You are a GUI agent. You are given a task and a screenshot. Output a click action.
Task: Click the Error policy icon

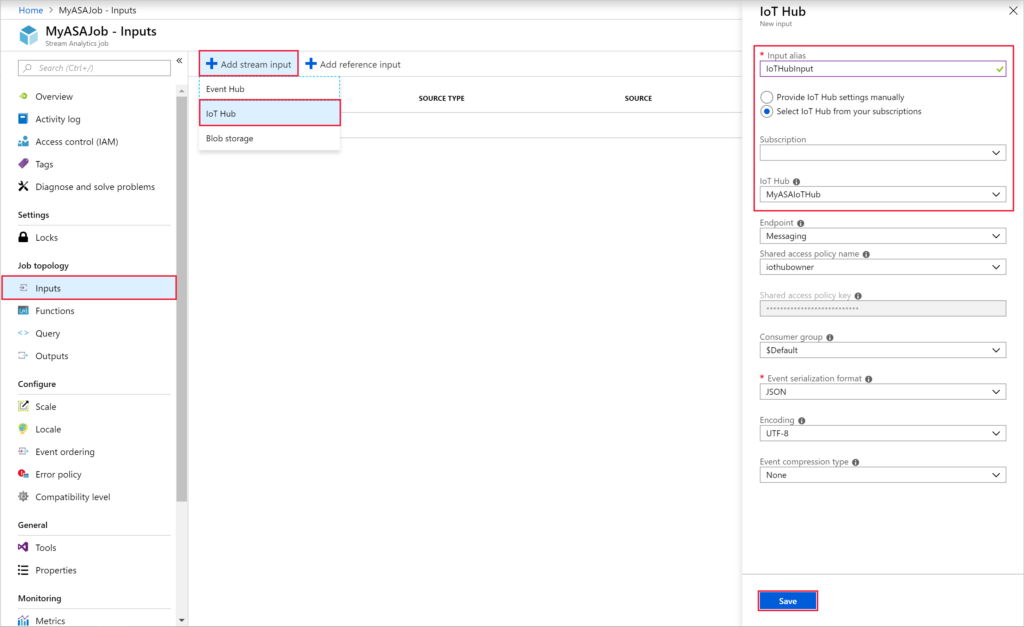(24, 474)
